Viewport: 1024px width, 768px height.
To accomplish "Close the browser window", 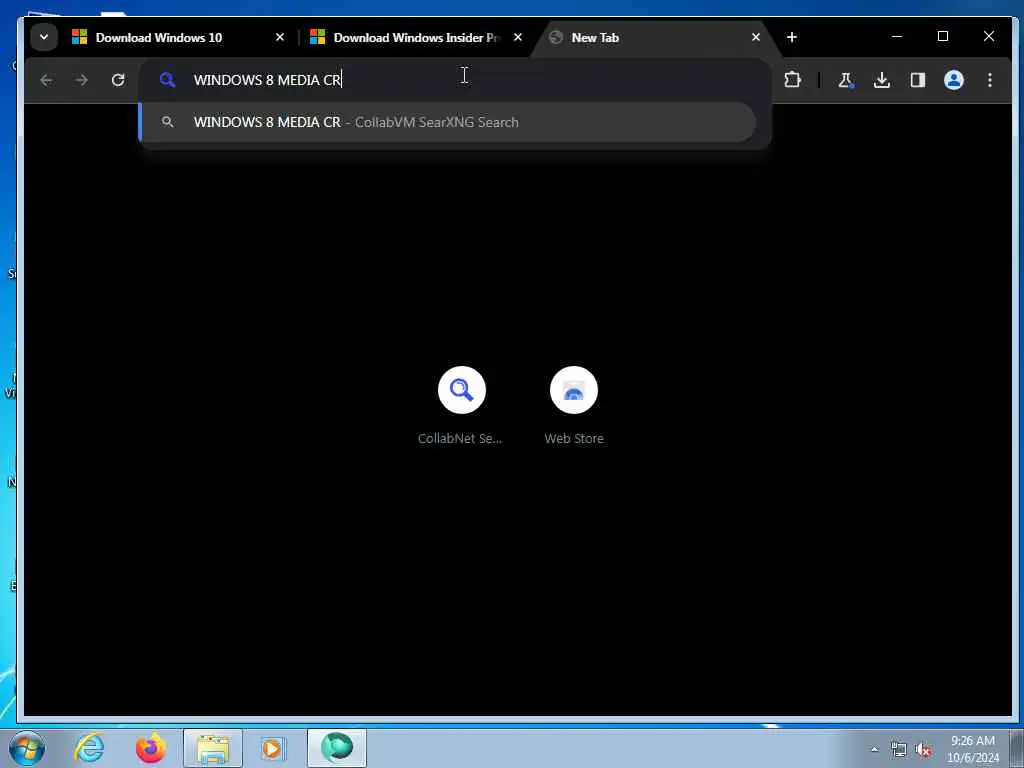I will pyautogui.click(x=989, y=37).
